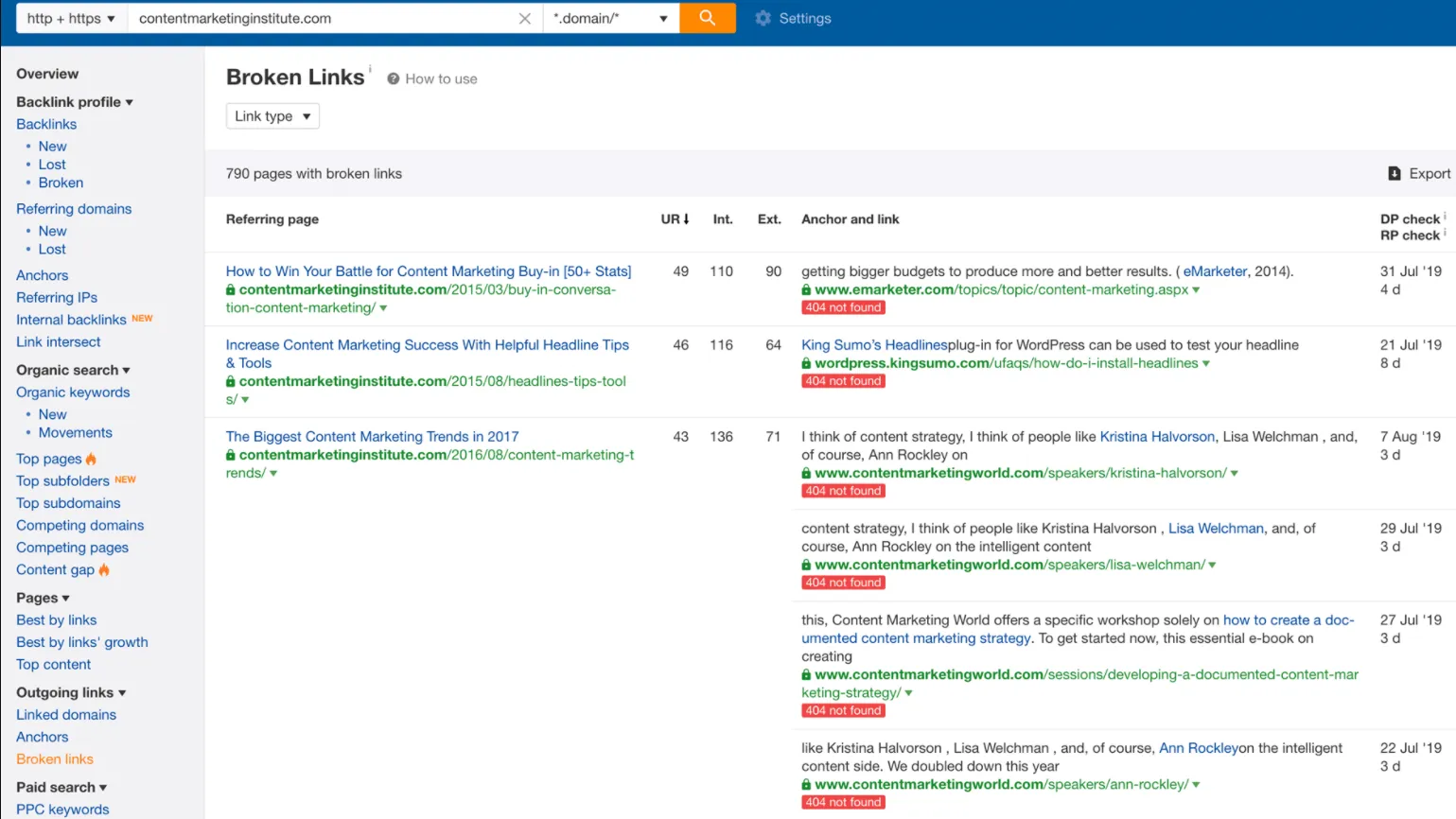This screenshot has height=819, width=1456.
Task: Expand the *.domain/* mode selector
Action: [x=611, y=18]
